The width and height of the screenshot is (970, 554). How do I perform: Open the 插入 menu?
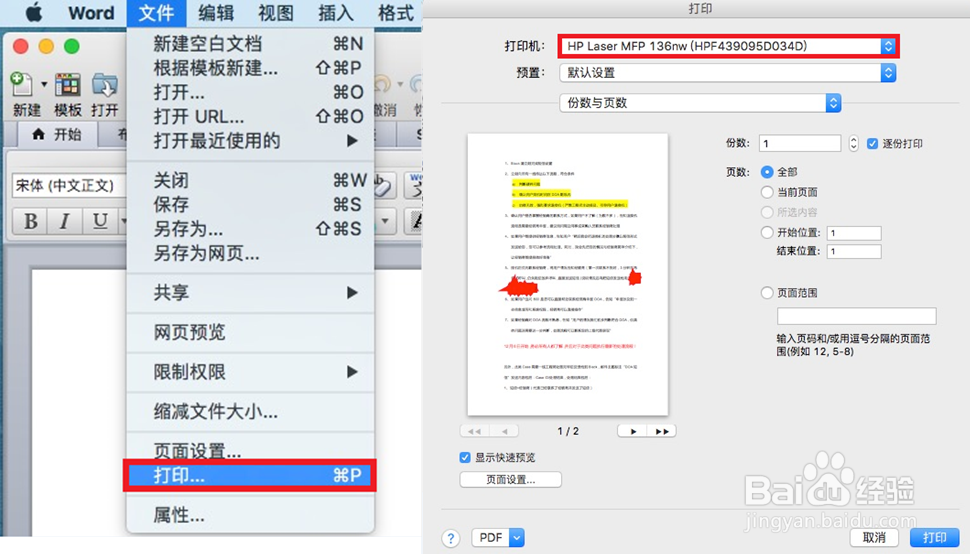(335, 12)
